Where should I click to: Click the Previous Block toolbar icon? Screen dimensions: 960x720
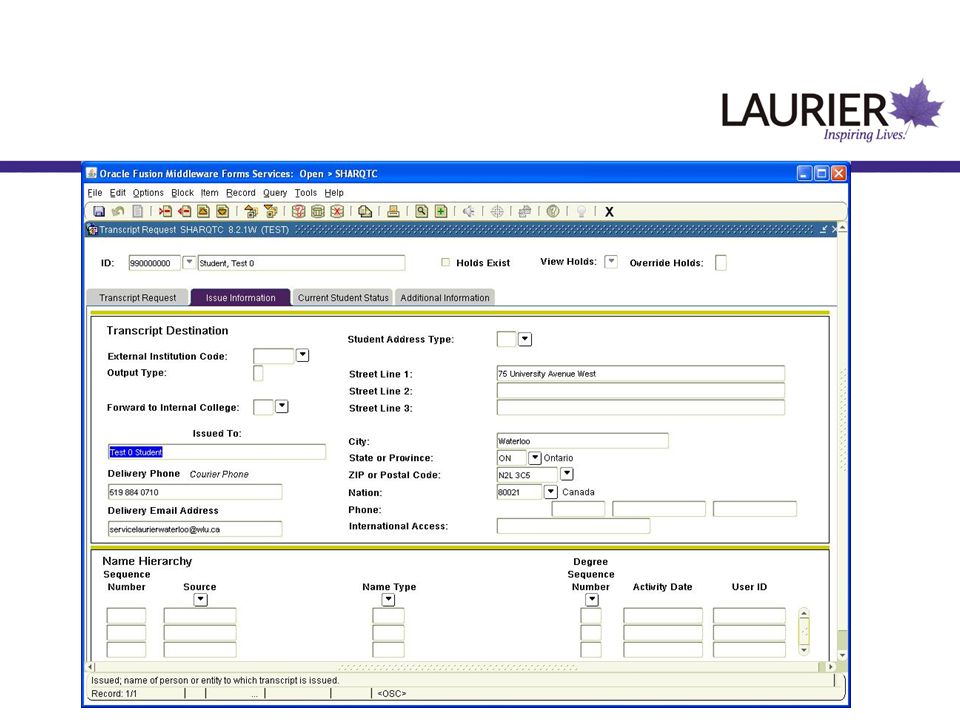(x=250, y=211)
